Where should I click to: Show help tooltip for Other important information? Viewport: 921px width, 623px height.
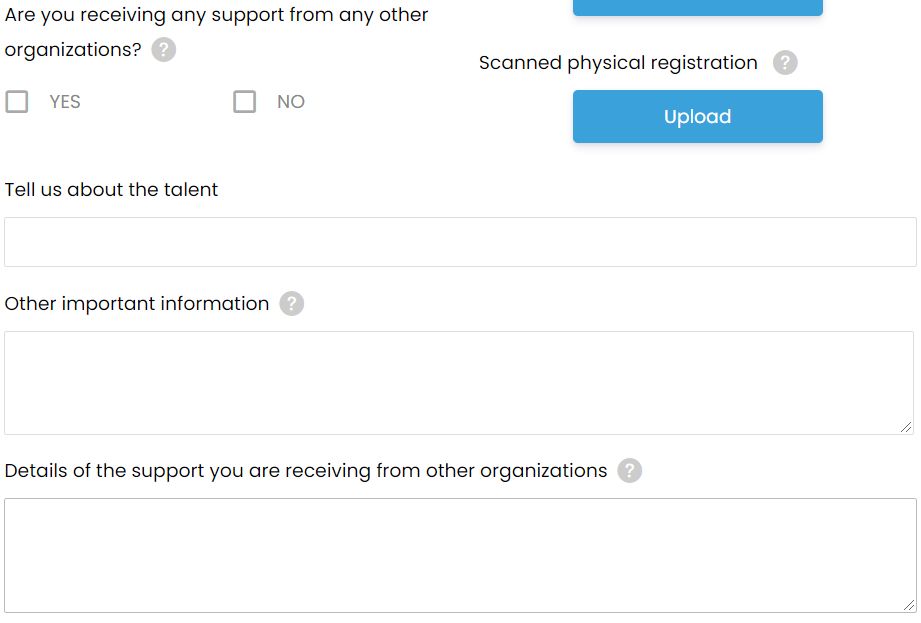[x=291, y=304]
